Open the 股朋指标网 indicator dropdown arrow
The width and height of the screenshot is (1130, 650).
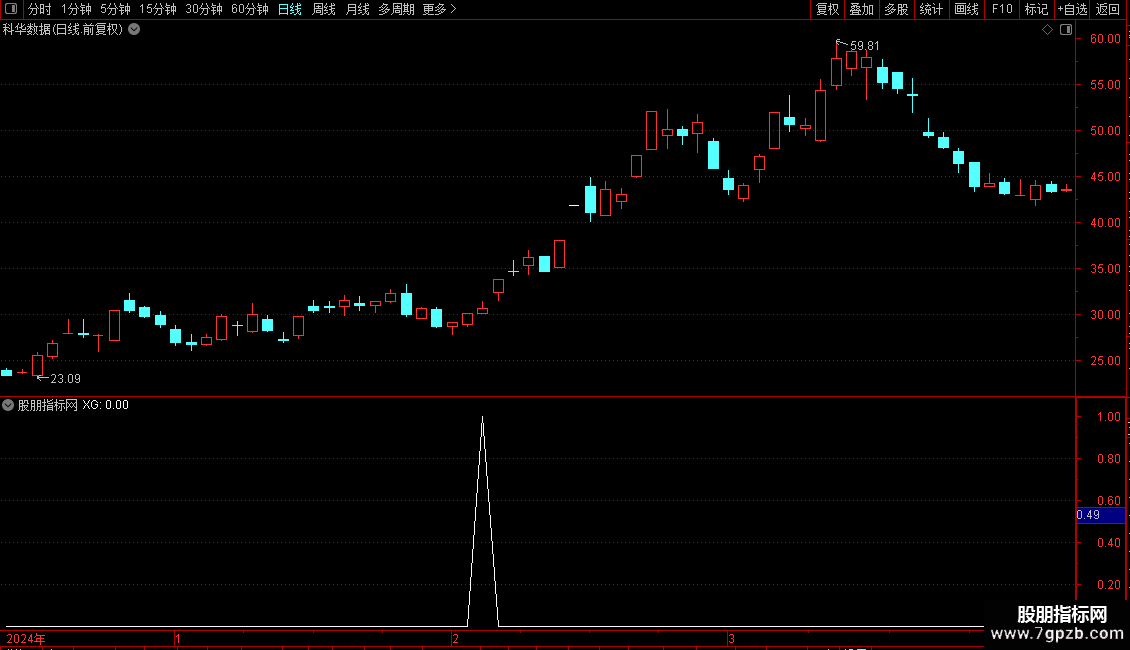pyautogui.click(x=8, y=405)
